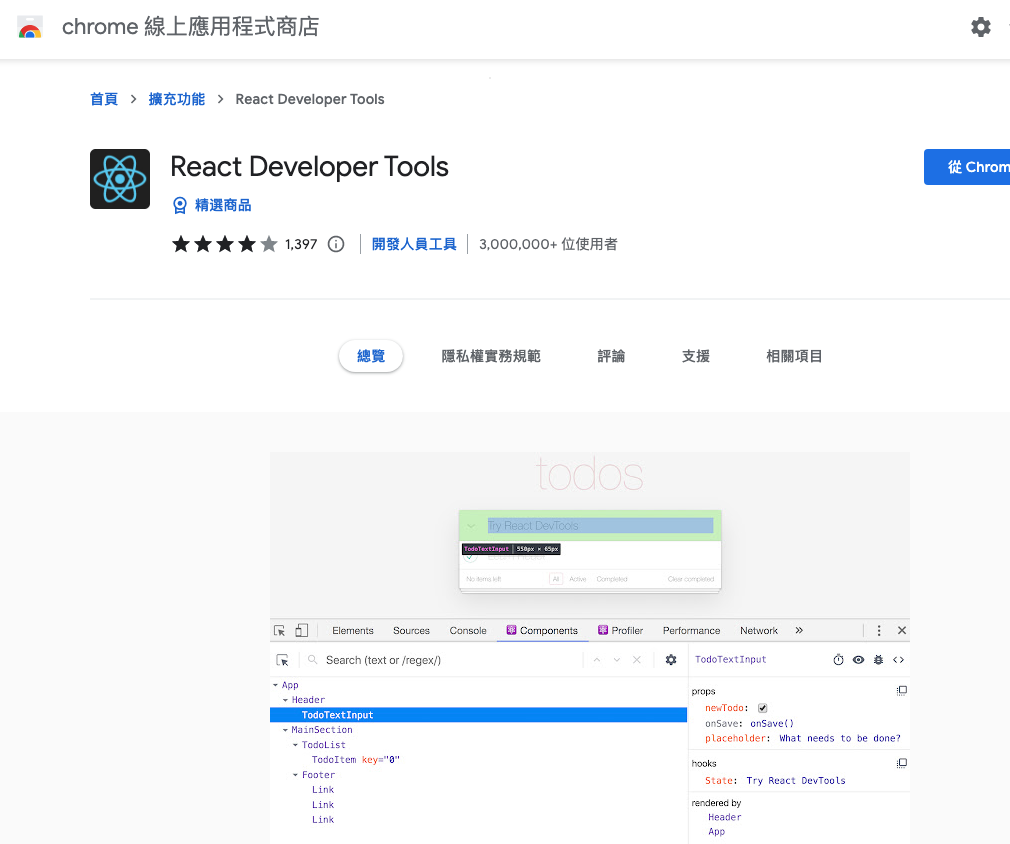Click the rating info icon
The image size is (1010, 844).
click(x=336, y=244)
